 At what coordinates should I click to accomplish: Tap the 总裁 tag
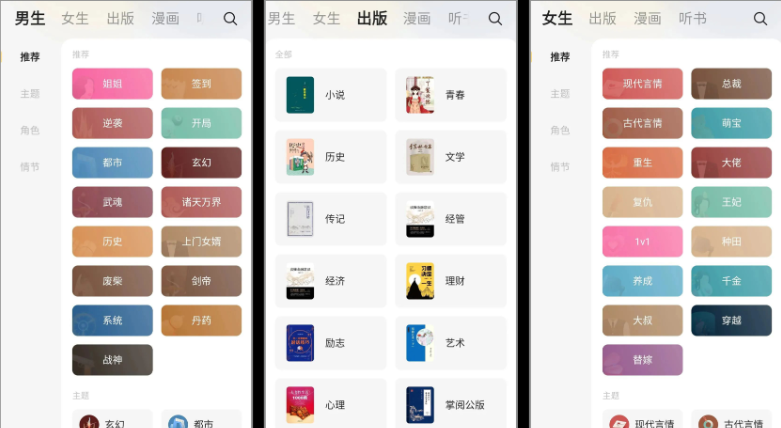tap(731, 84)
